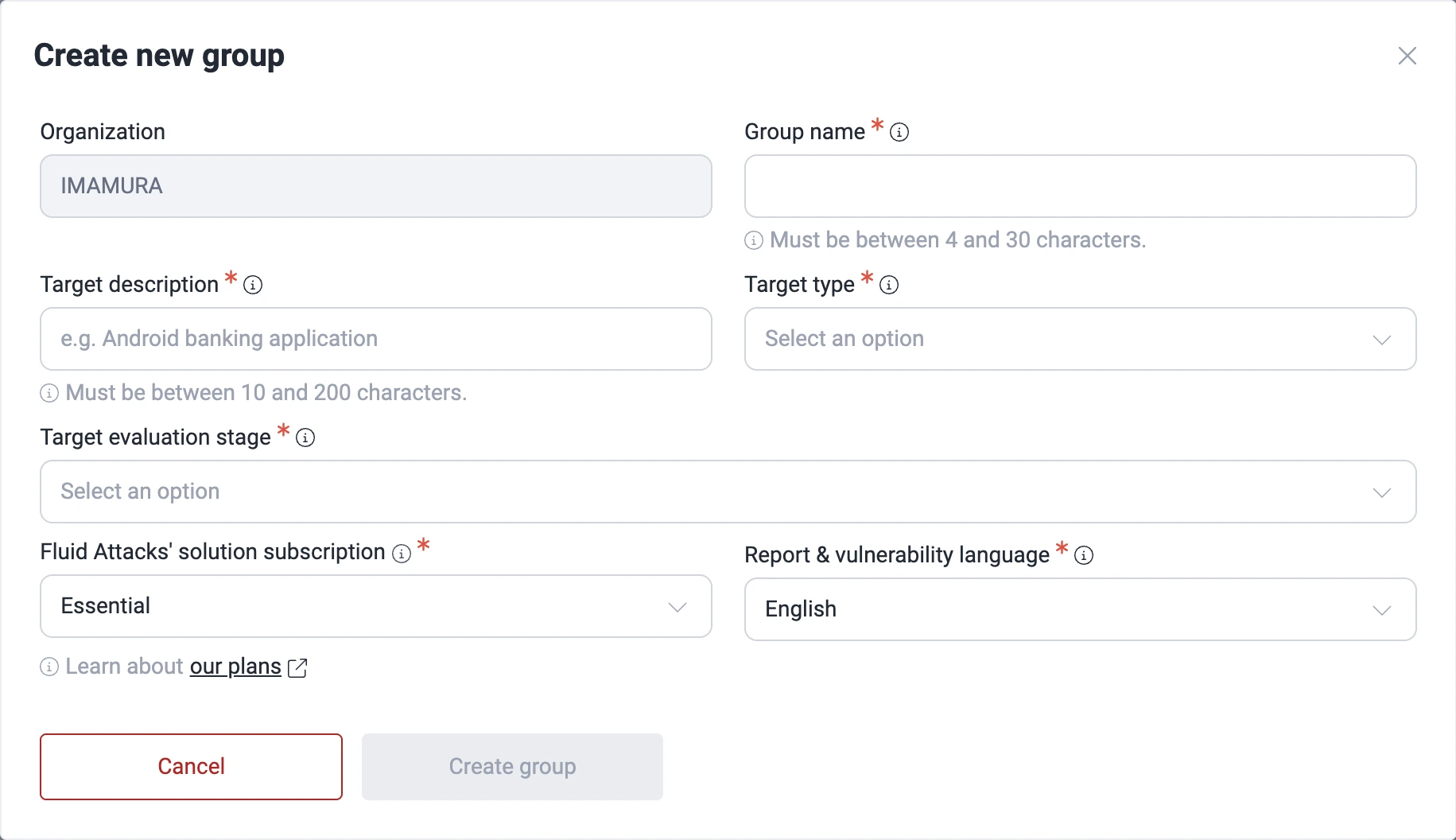The height and width of the screenshot is (840, 1456).
Task: Open the Target evaluation stage dropdown
Action: click(x=728, y=492)
